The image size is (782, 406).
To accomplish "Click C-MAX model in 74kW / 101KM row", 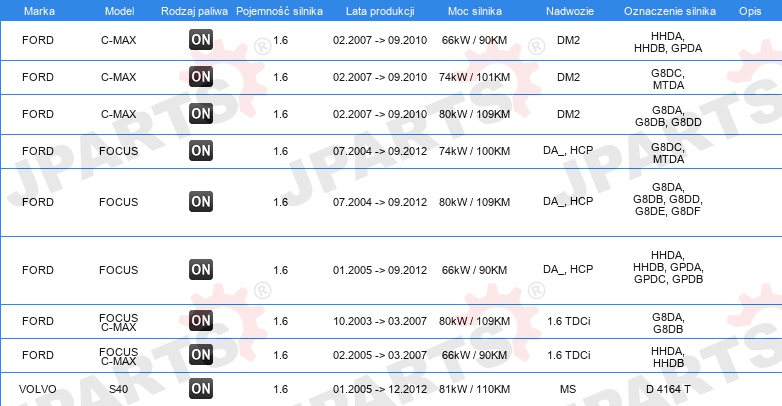I will [119, 77].
